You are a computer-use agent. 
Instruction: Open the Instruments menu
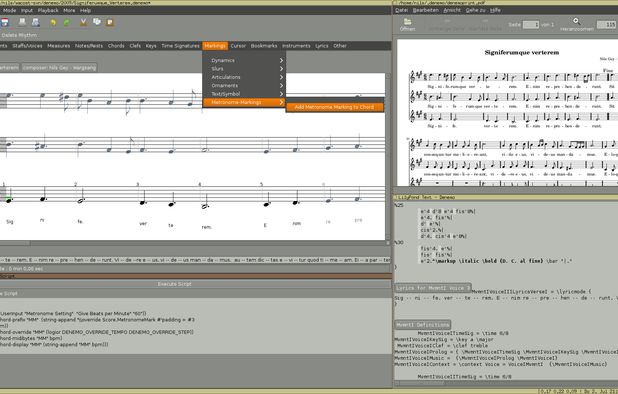click(x=296, y=46)
